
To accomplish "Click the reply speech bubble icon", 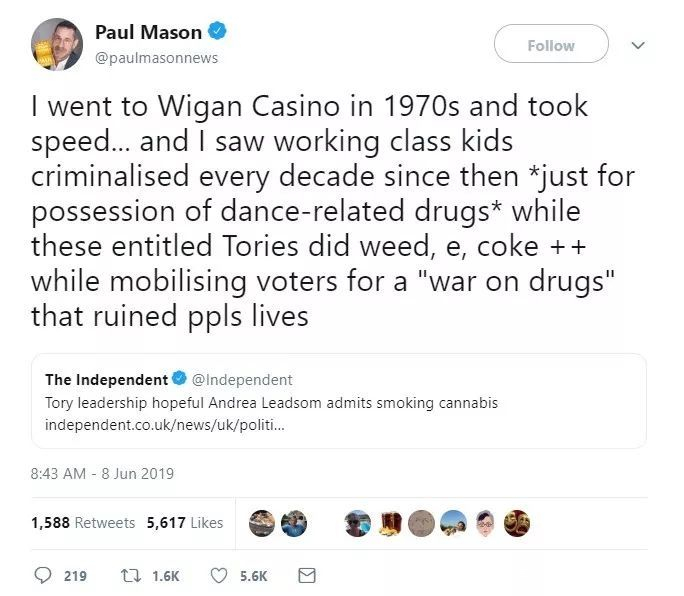I will [x=43, y=576].
